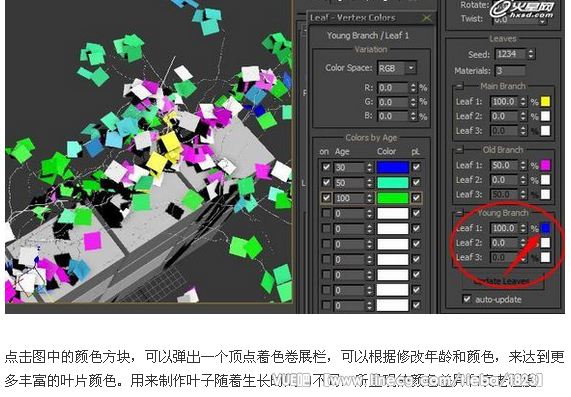Close the Leaf - Vertex Colors dialog
This screenshot has width=571, height=397.
pyautogui.click(x=426, y=17)
